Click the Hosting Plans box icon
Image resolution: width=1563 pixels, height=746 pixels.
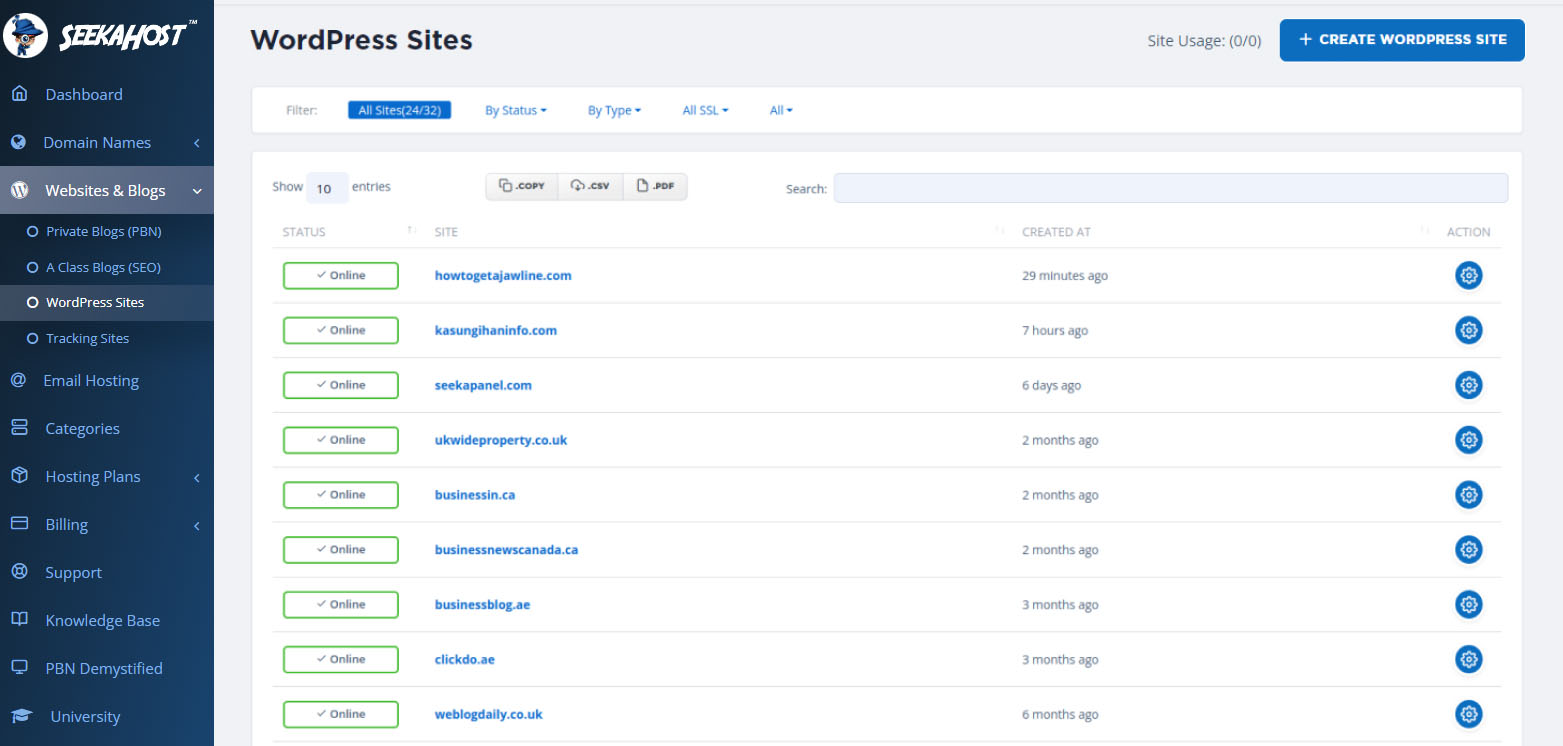(19, 476)
